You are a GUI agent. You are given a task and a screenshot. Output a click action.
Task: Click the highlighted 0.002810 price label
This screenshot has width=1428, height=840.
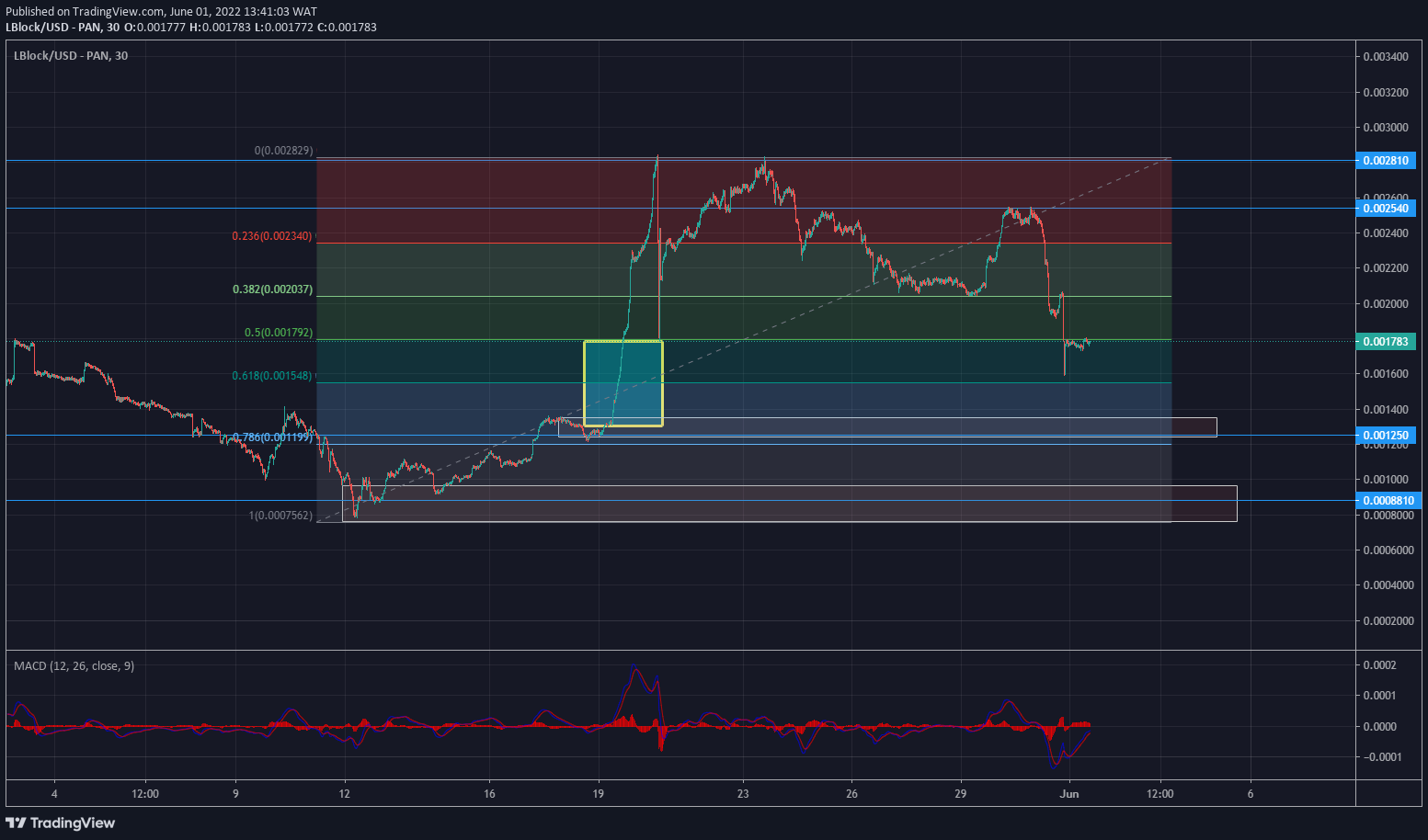(1386, 160)
